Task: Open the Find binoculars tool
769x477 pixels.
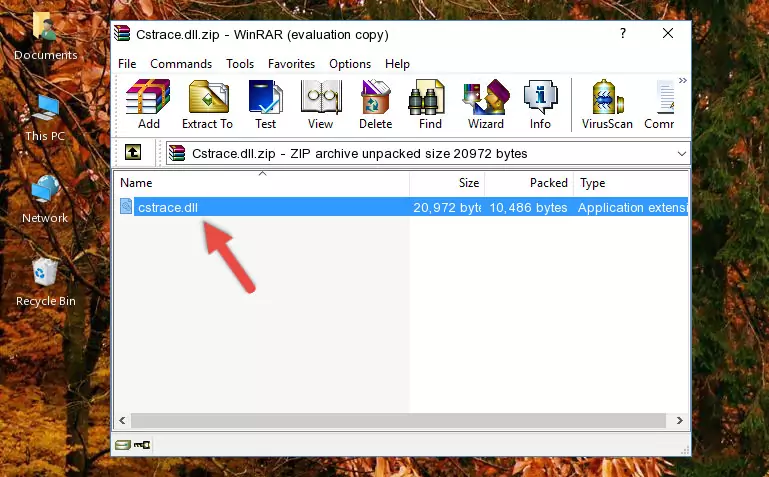Action: point(430,104)
